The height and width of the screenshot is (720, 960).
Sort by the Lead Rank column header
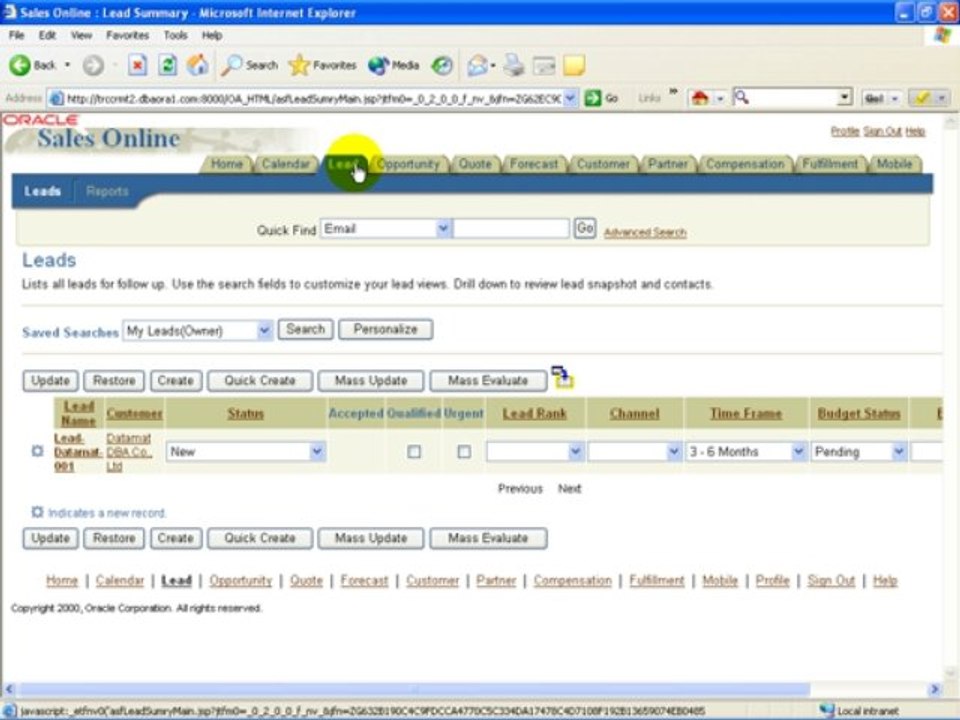pyautogui.click(x=534, y=413)
